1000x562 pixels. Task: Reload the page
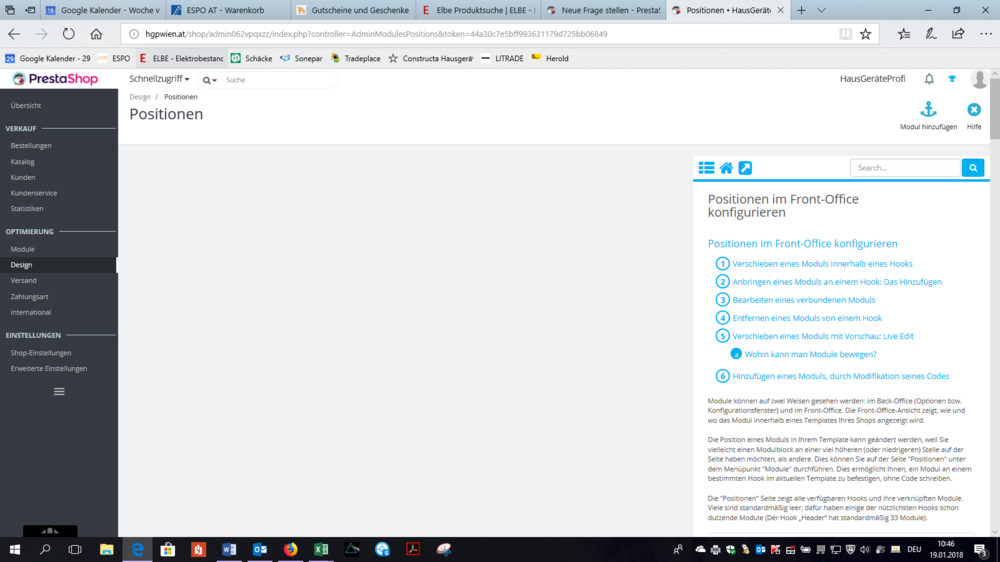click(68, 34)
